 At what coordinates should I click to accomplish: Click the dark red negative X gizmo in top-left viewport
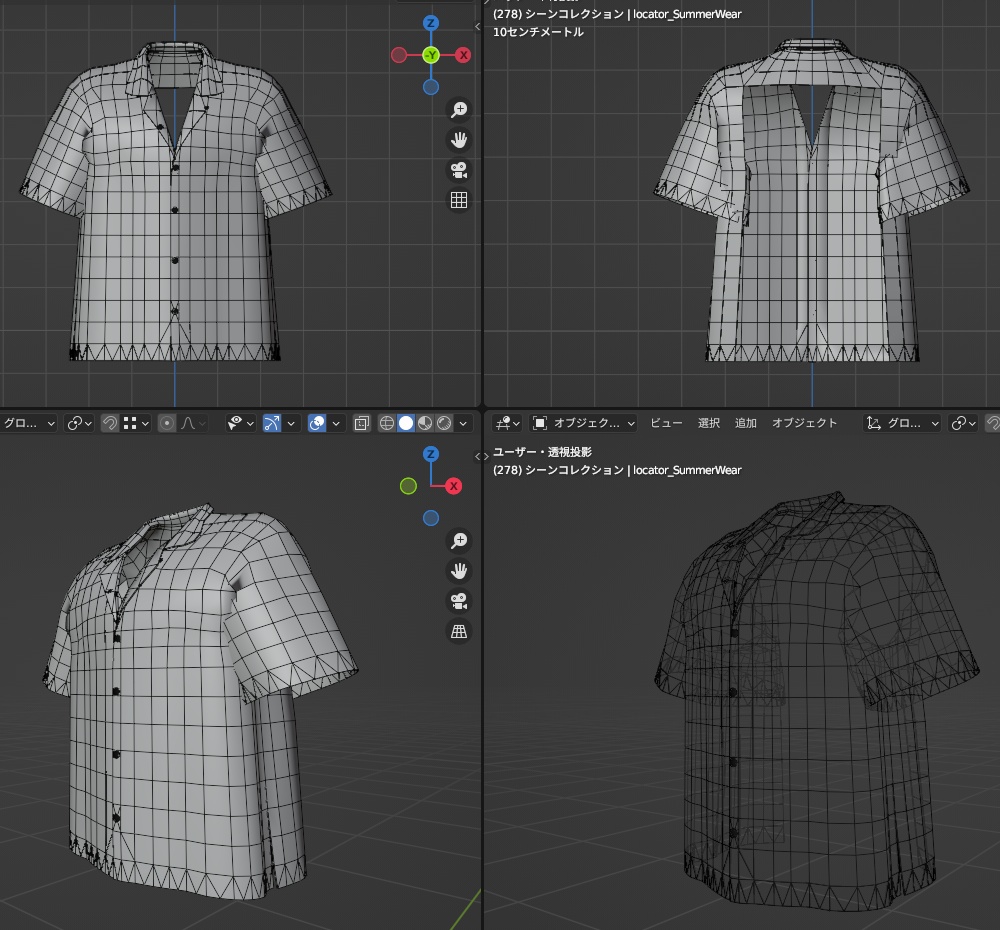pos(399,55)
